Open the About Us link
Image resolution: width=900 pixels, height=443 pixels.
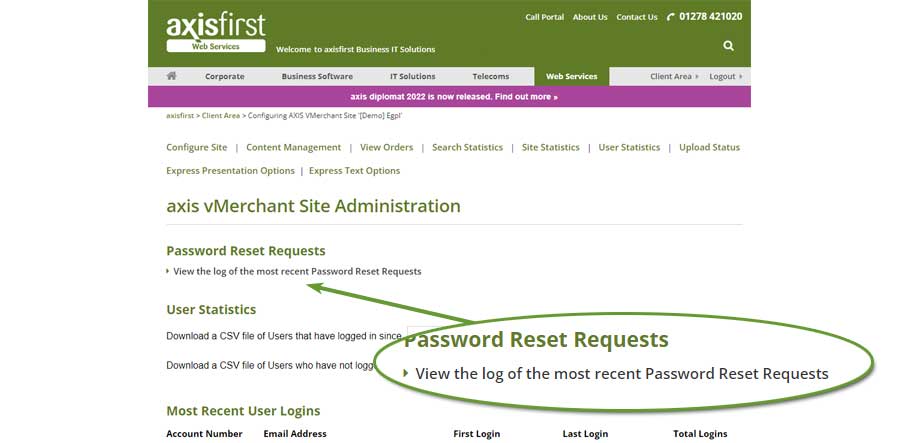[x=589, y=17]
